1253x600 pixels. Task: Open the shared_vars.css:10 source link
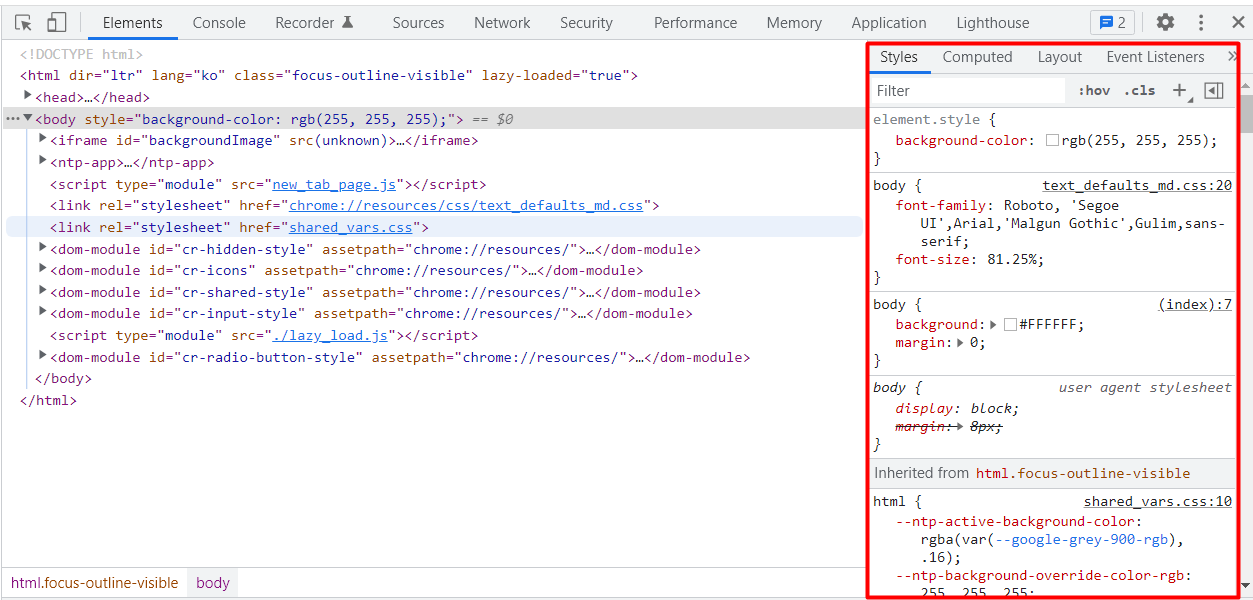[x=1158, y=501]
